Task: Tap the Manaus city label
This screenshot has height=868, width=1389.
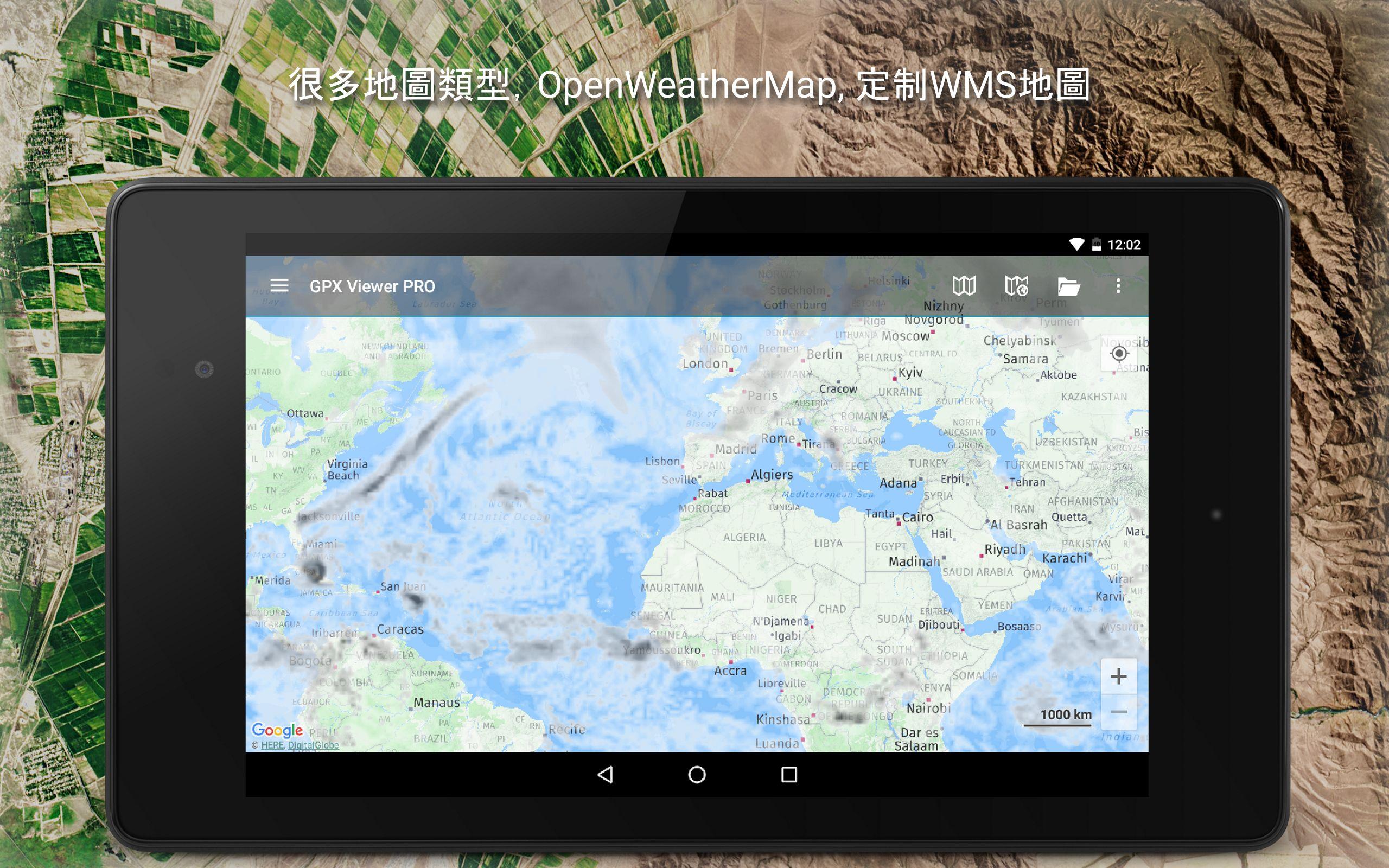Action: point(437,703)
